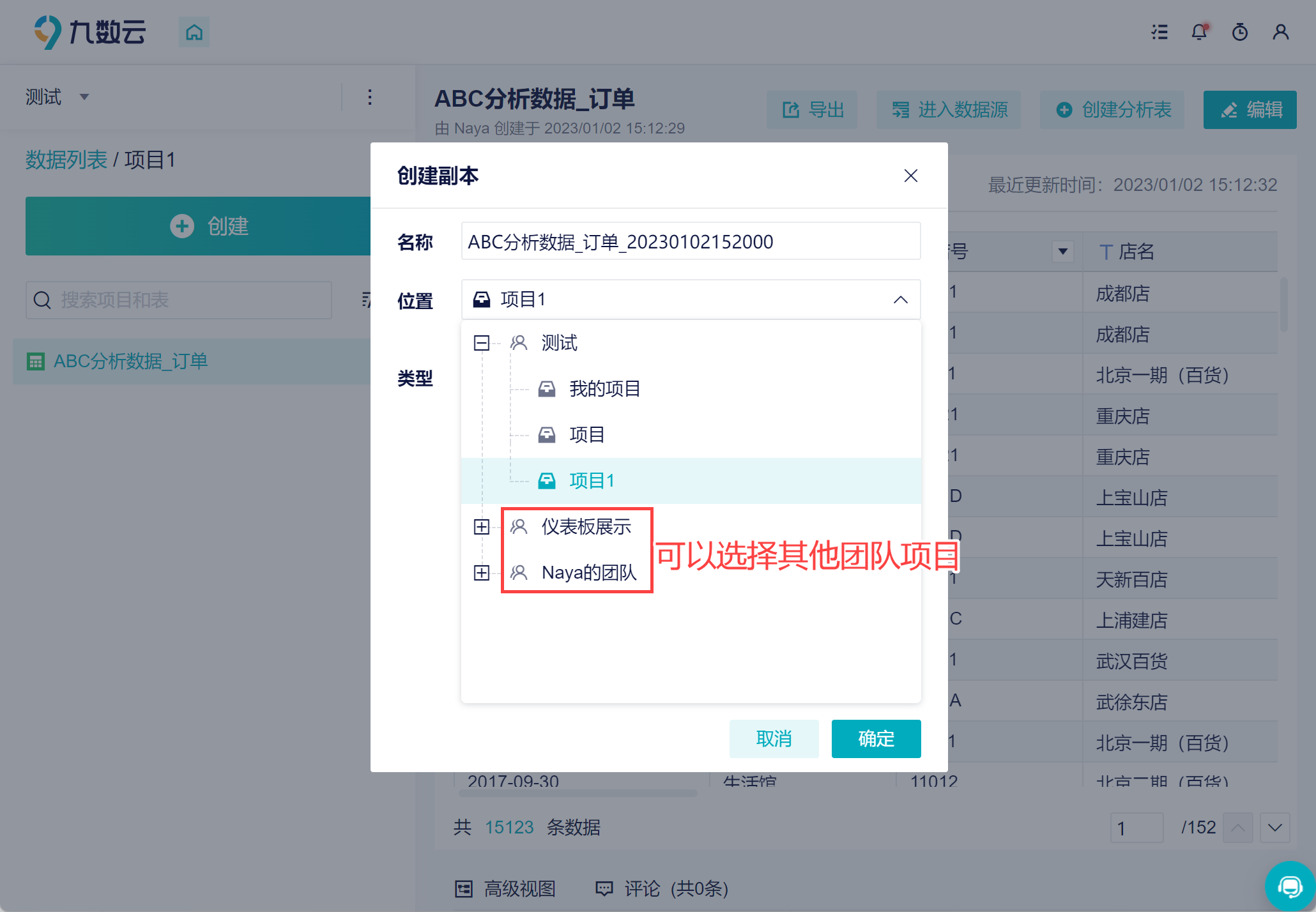Expand the Naya的团队 node
The height and width of the screenshot is (912, 1316).
click(482, 573)
